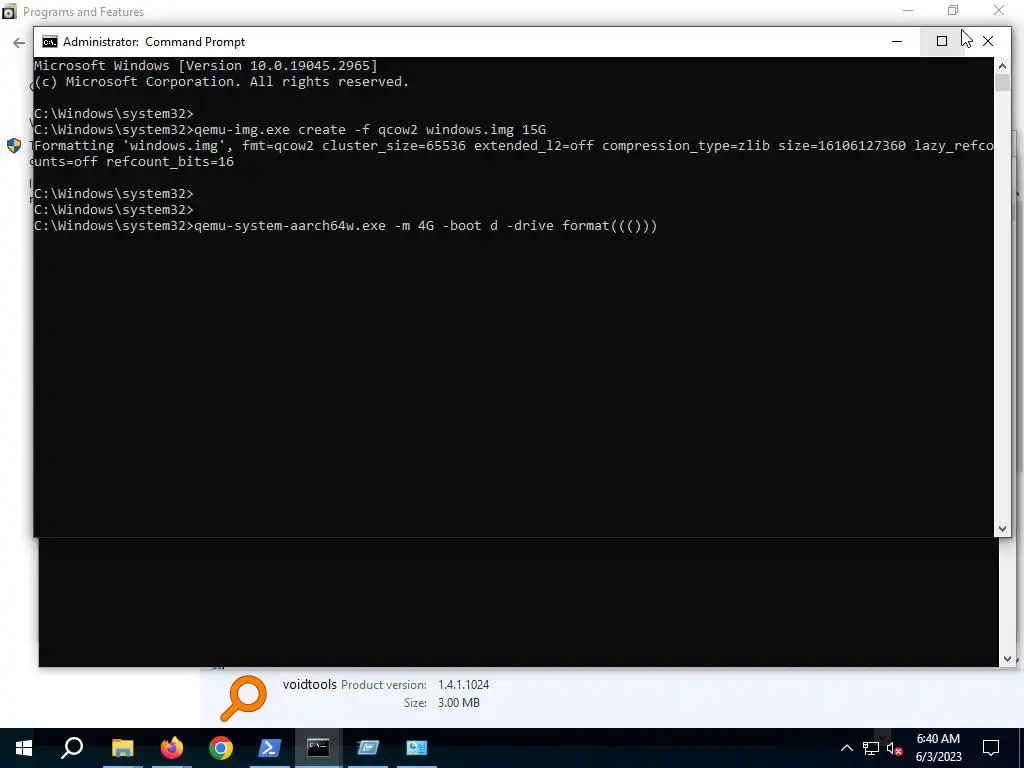Click the Size: label
Screen dimensions: 1024x768
point(415,703)
